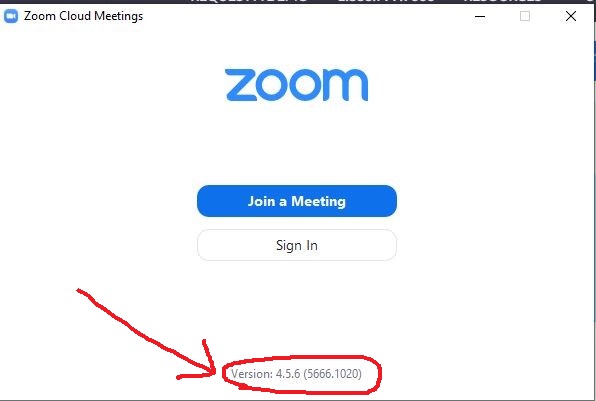Click the blue zoom logo

(x=296, y=85)
